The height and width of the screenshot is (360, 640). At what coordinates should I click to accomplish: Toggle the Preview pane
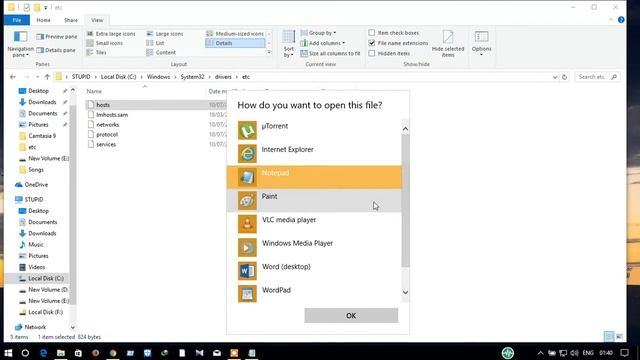(56, 37)
